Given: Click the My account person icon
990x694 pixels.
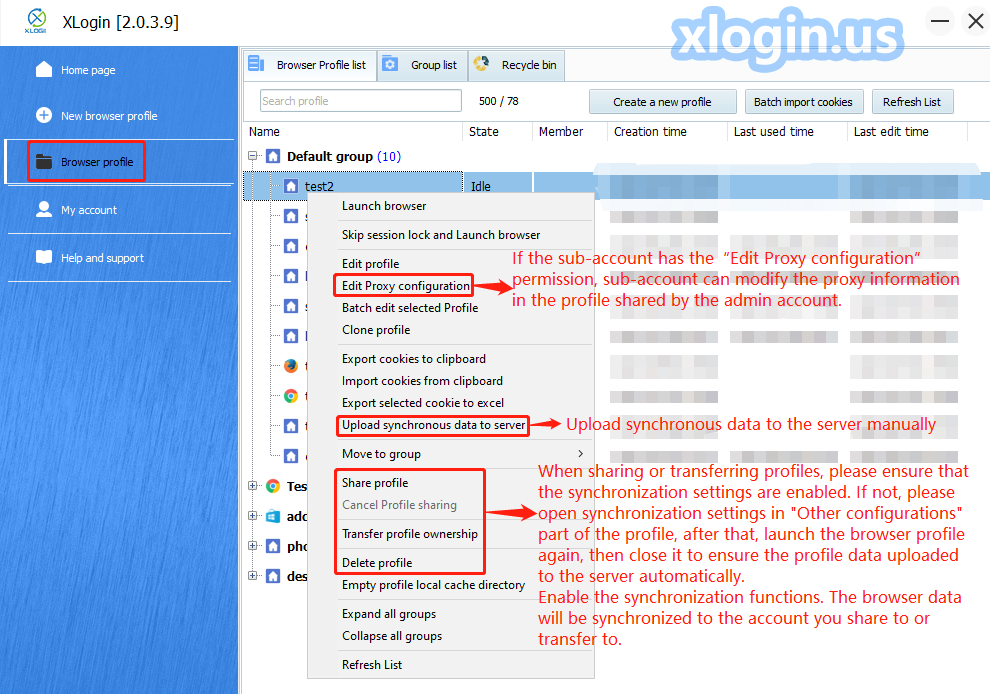Looking at the screenshot, I should 44,209.
